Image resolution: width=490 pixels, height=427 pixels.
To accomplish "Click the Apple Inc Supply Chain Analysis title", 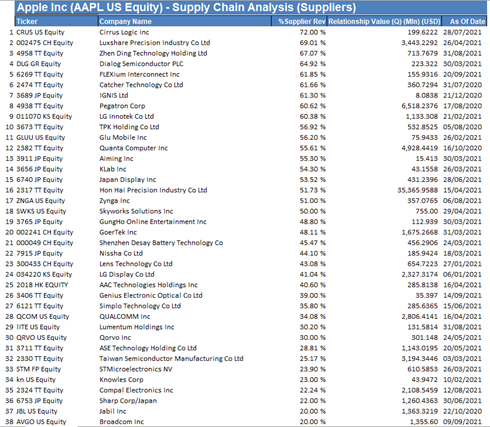I will [x=186, y=7].
